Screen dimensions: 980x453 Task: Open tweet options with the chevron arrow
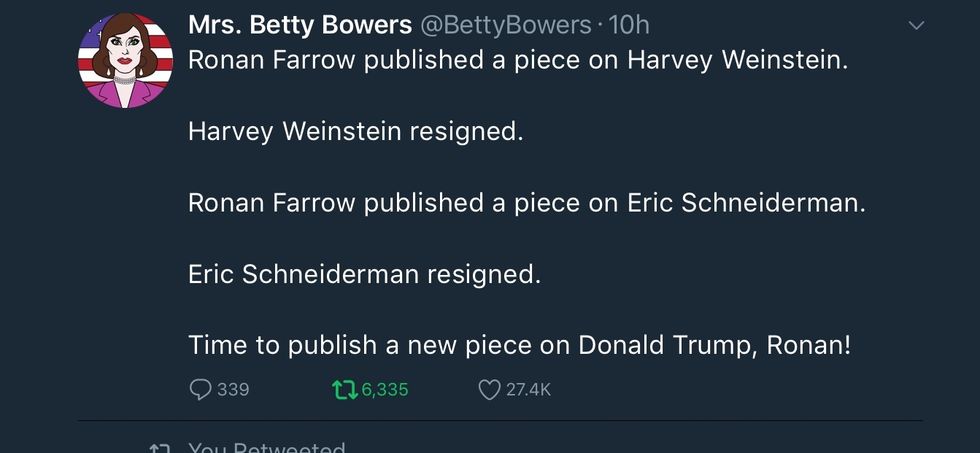(916, 27)
